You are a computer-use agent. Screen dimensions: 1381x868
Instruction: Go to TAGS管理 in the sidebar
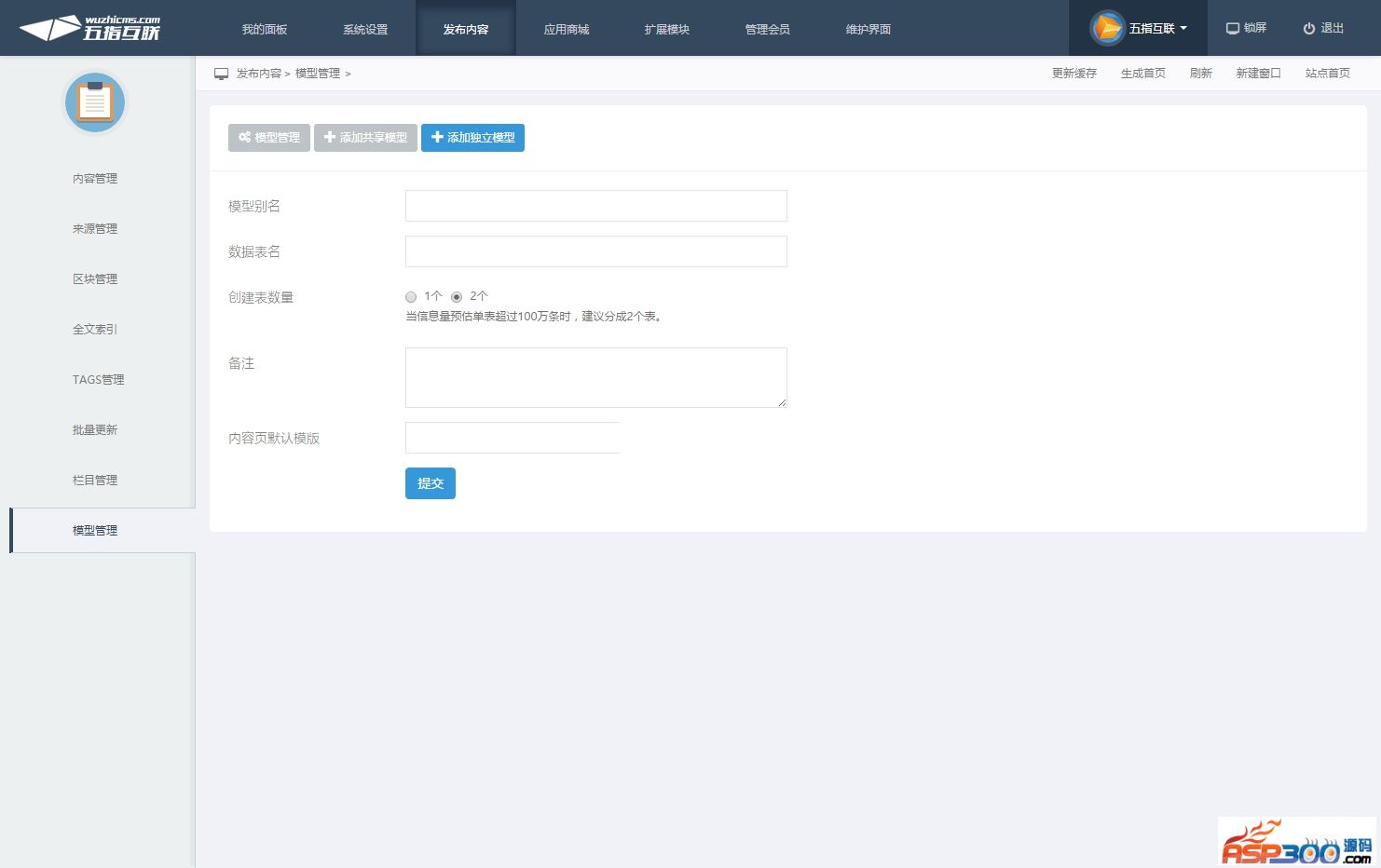[x=98, y=379]
